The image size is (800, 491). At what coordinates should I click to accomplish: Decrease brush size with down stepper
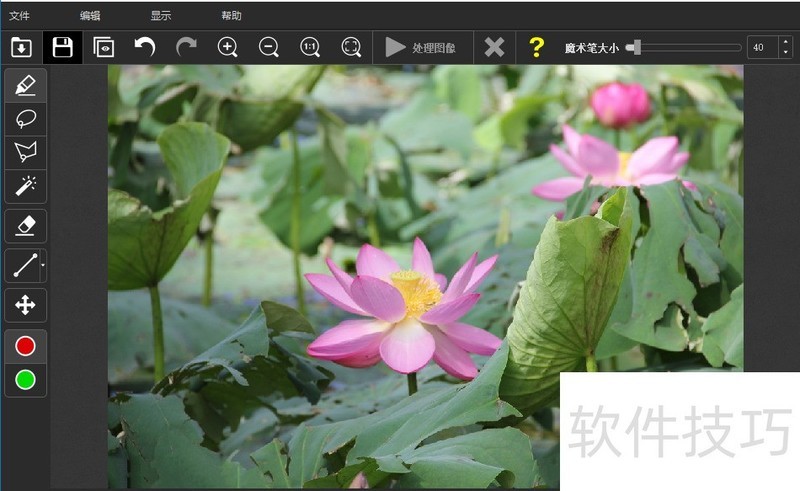coord(786,53)
